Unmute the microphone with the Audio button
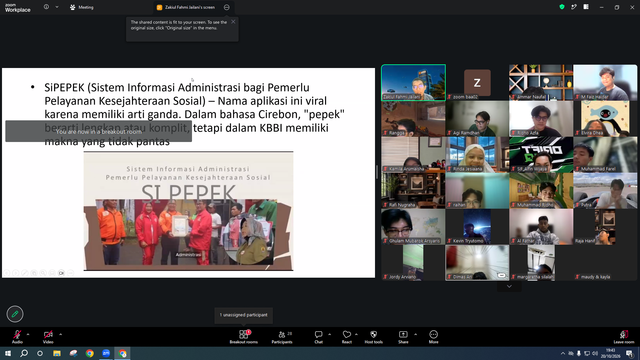640x360 pixels. pyautogui.click(x=17, y=336)
